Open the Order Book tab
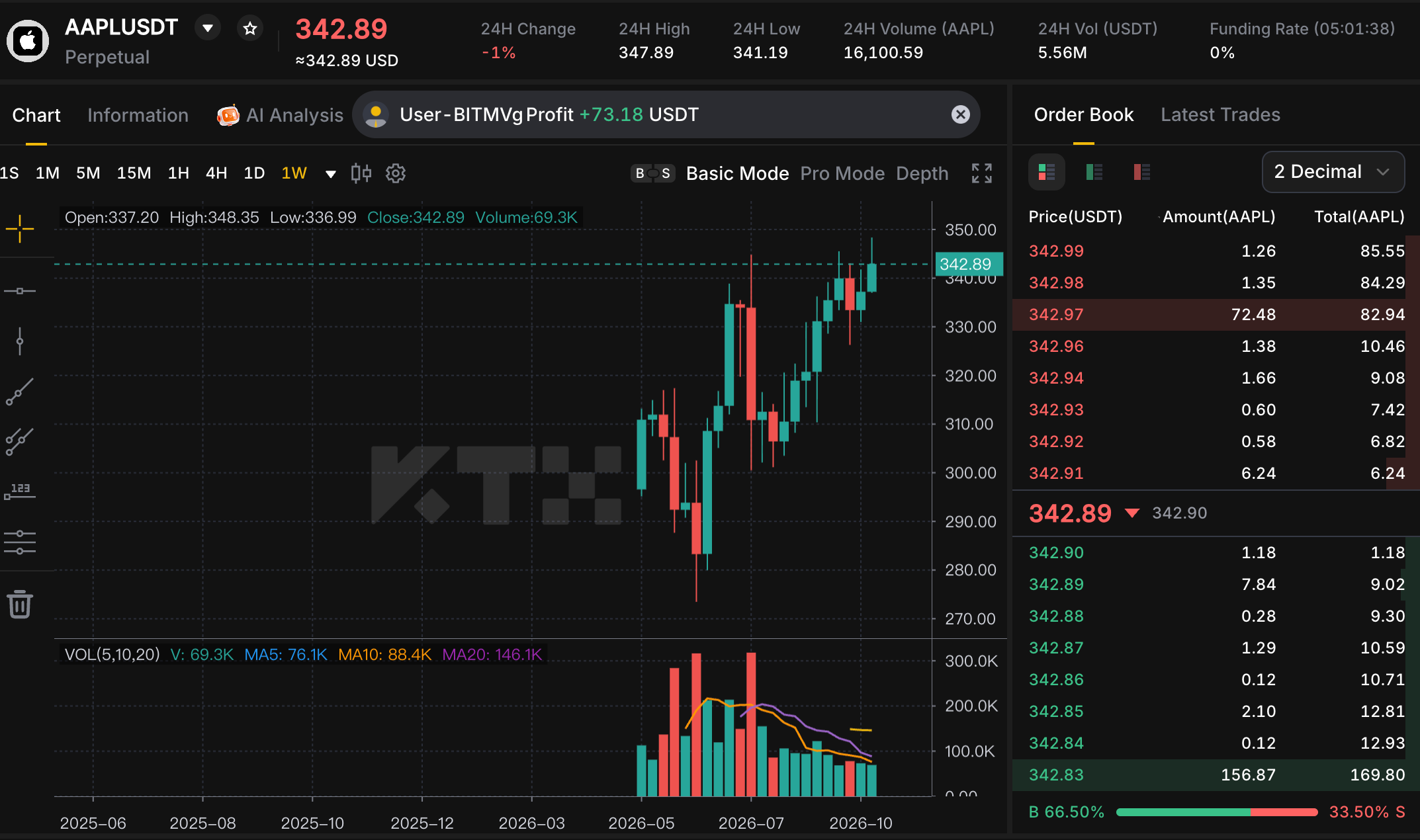1420x840 pixels. (x=1084, y=114)
